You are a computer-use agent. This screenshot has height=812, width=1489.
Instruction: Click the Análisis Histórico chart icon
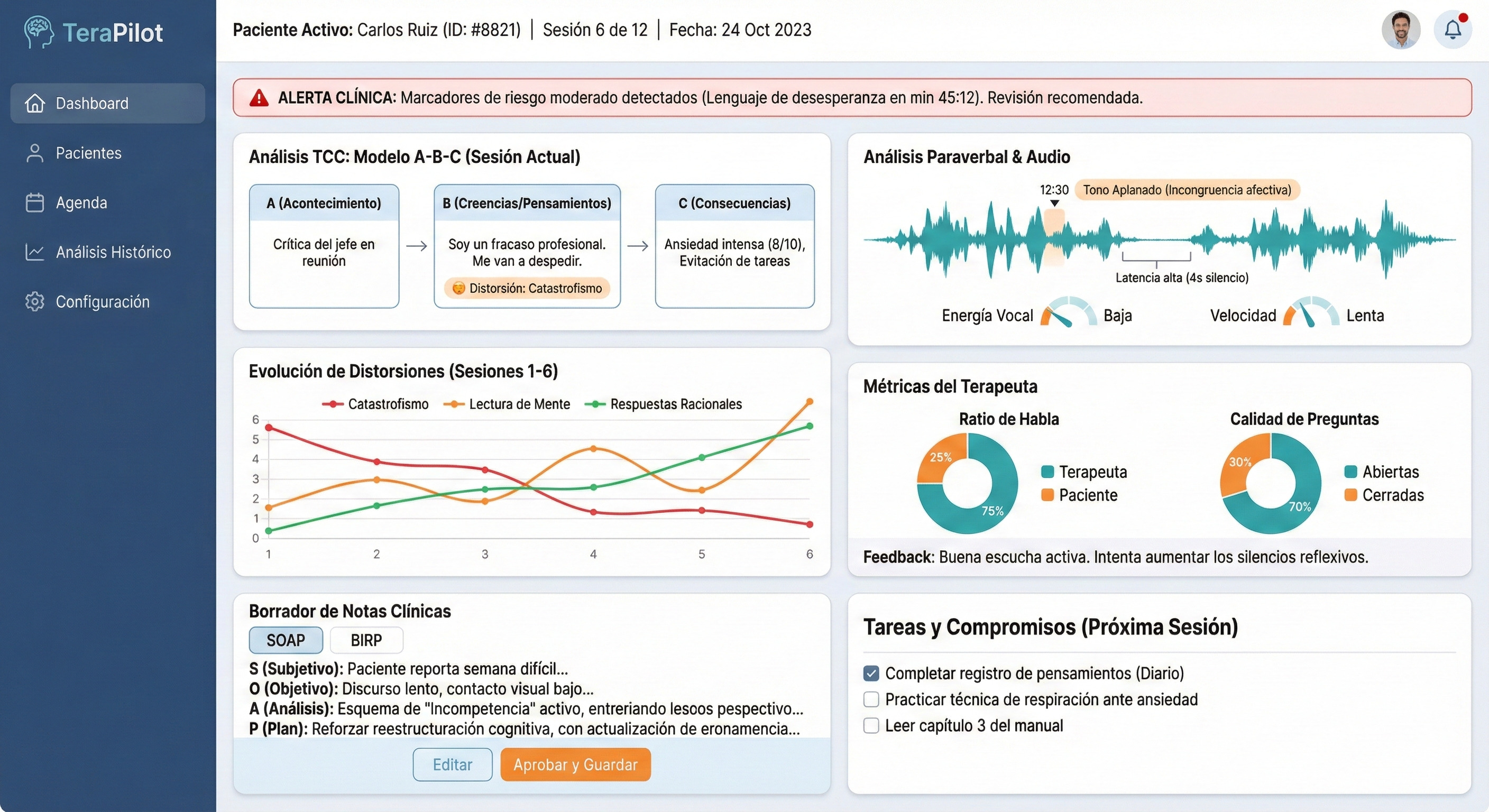(x=35, y=253)
